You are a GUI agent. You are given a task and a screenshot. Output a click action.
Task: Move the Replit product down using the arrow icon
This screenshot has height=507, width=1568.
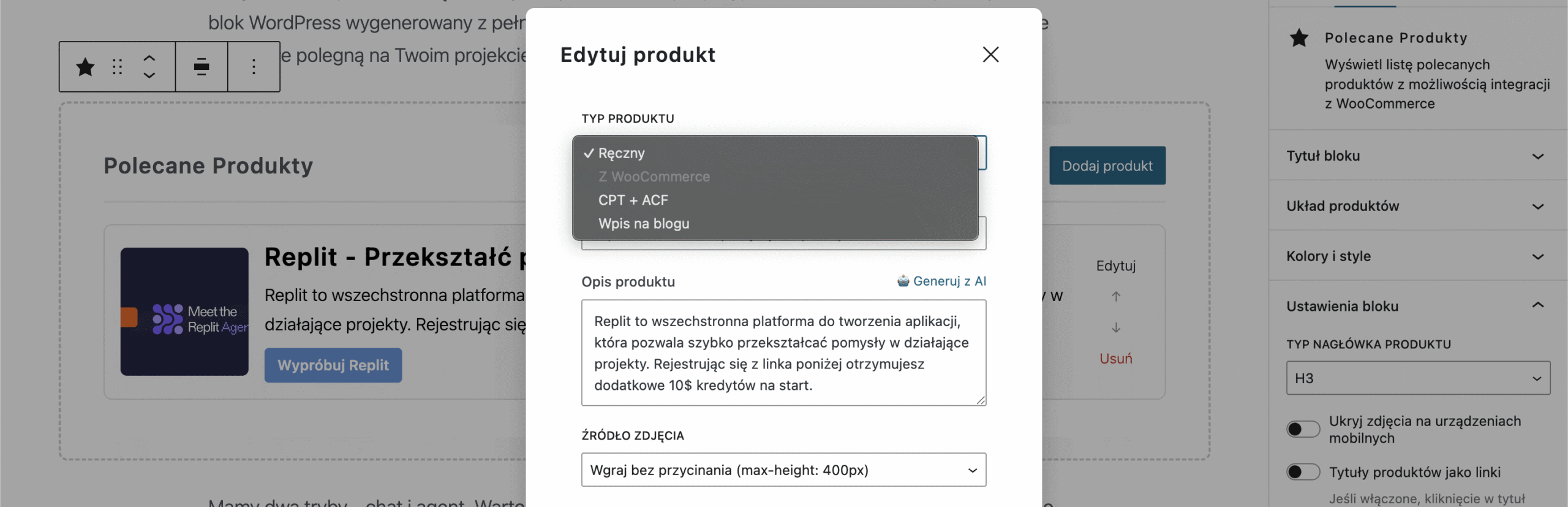pos(1116,327)
